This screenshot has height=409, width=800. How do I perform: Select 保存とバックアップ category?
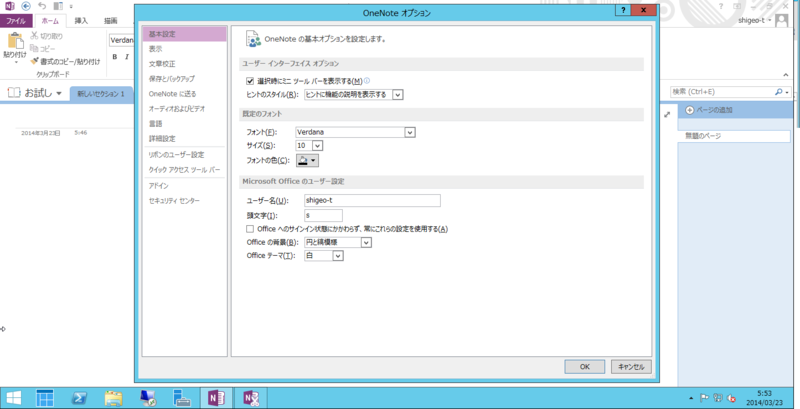[x=185, y=79]
